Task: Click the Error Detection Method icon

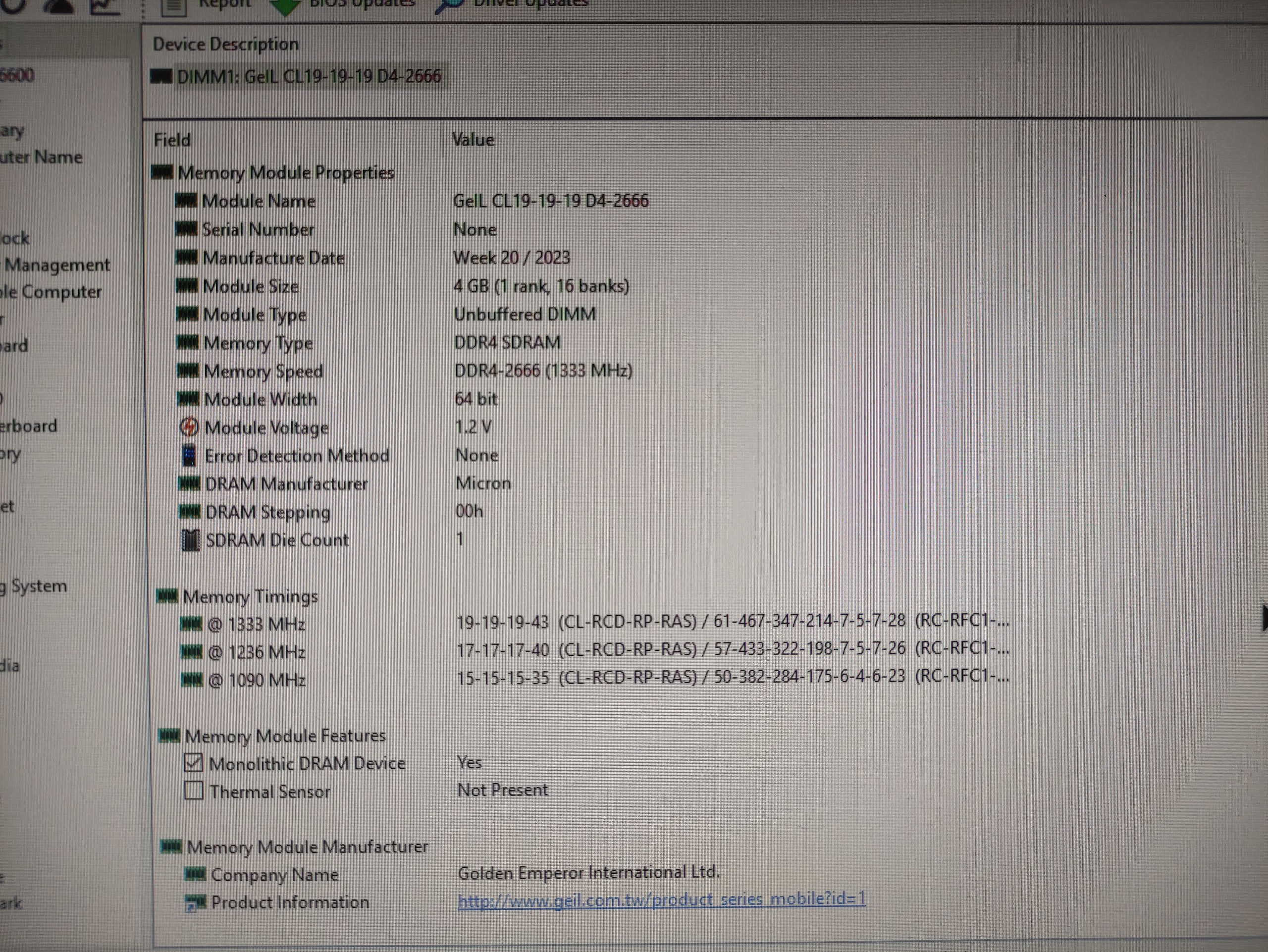Action: coord(189,456)
